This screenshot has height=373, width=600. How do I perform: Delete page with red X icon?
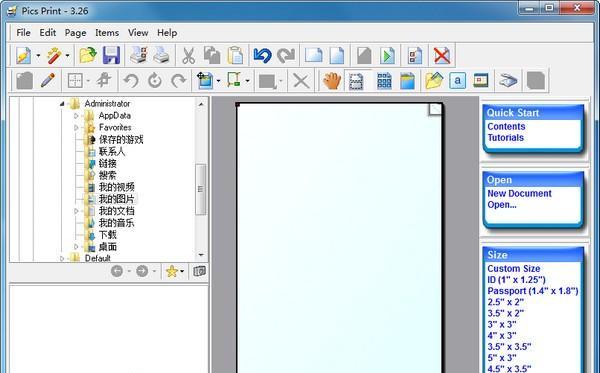[x=442, y=56]
